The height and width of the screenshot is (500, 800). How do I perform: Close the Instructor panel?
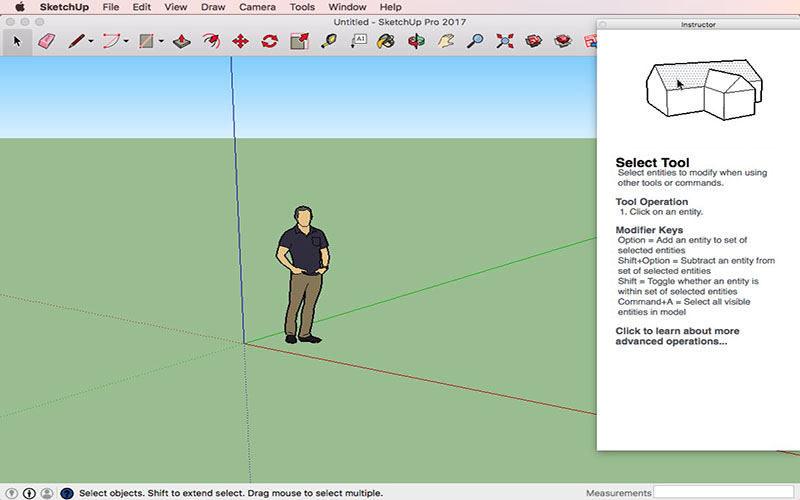(x=603, y=24)
